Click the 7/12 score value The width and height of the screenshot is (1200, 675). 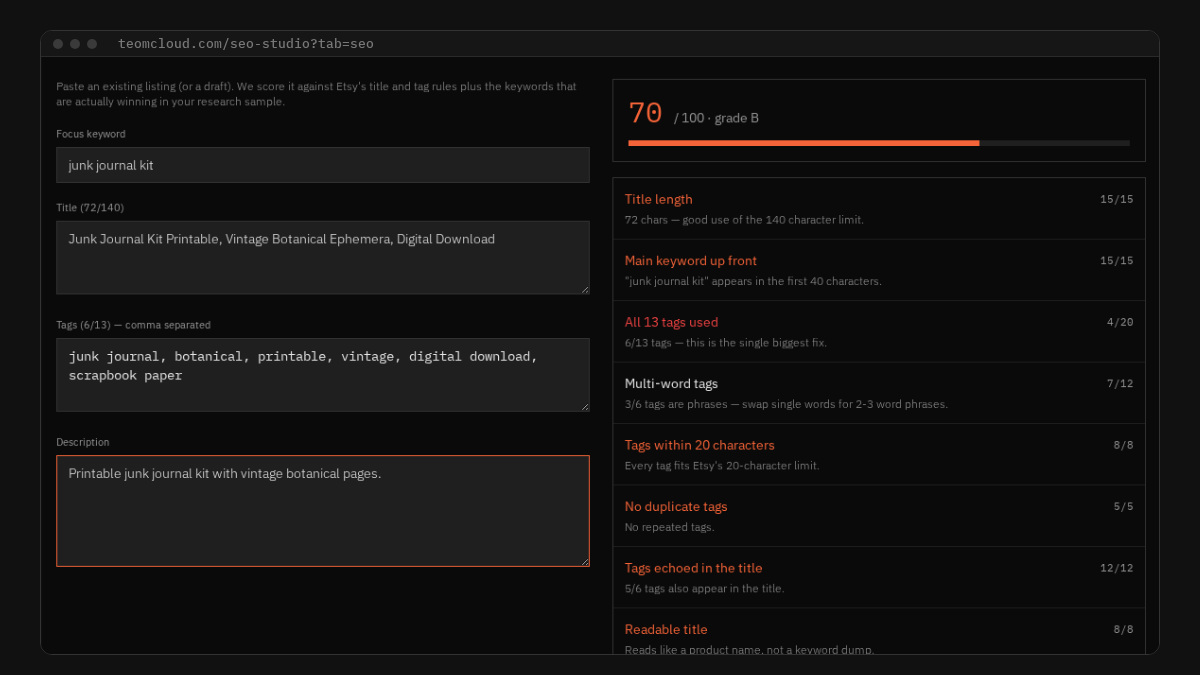[x=1120, y=384]
